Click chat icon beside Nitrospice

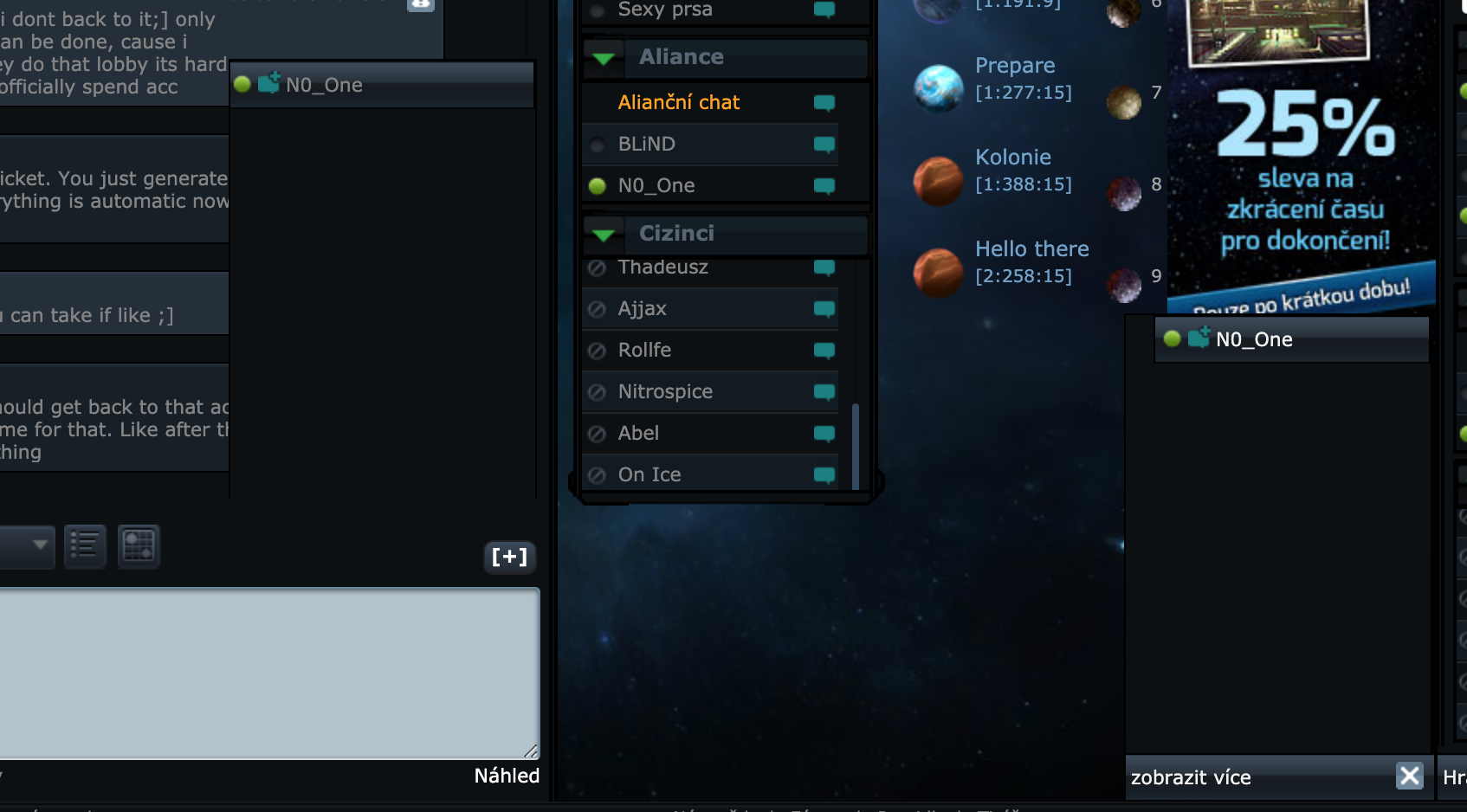click(824, 392)
